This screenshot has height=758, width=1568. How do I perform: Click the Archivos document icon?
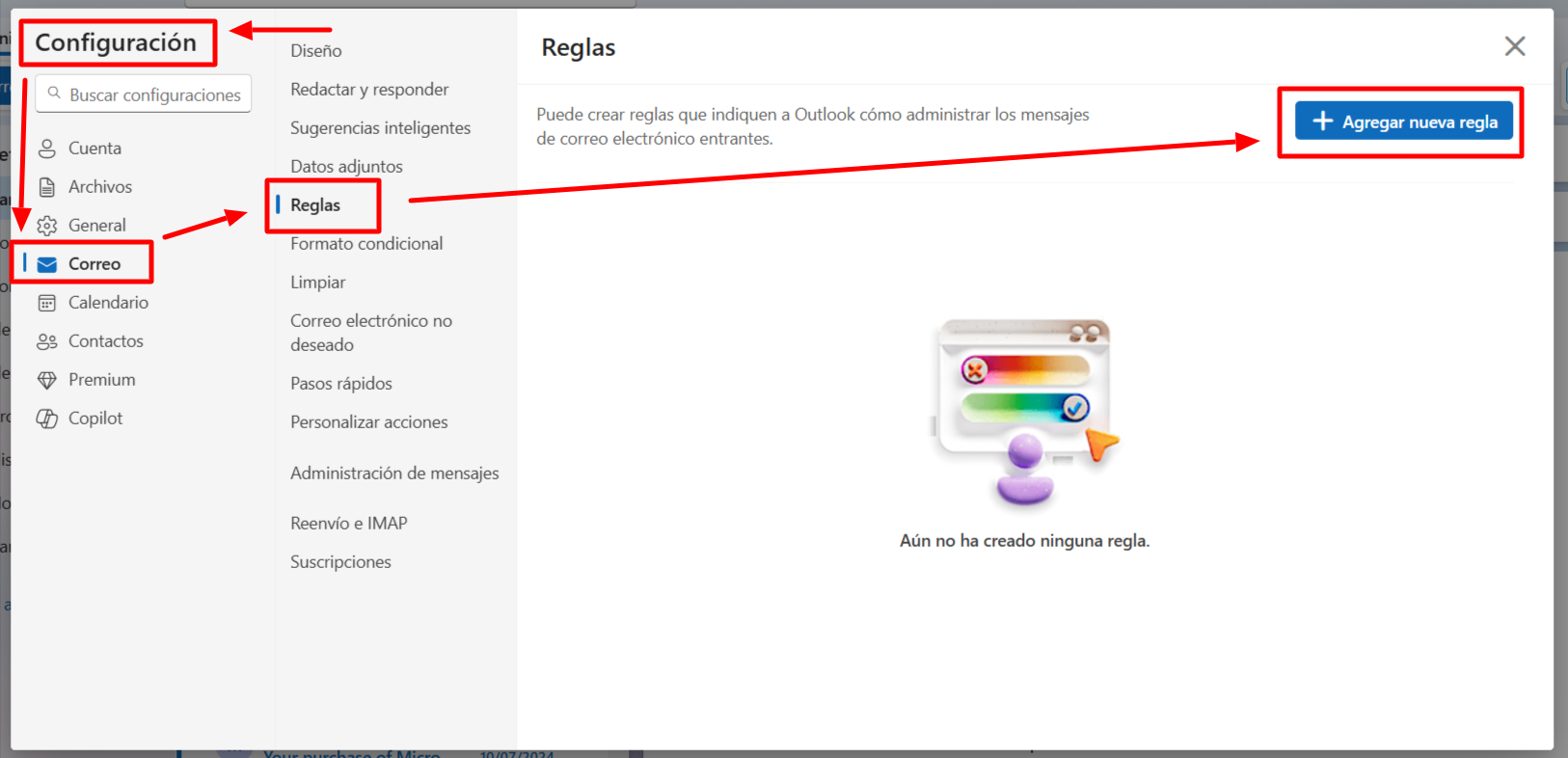(x=46, y=187)
